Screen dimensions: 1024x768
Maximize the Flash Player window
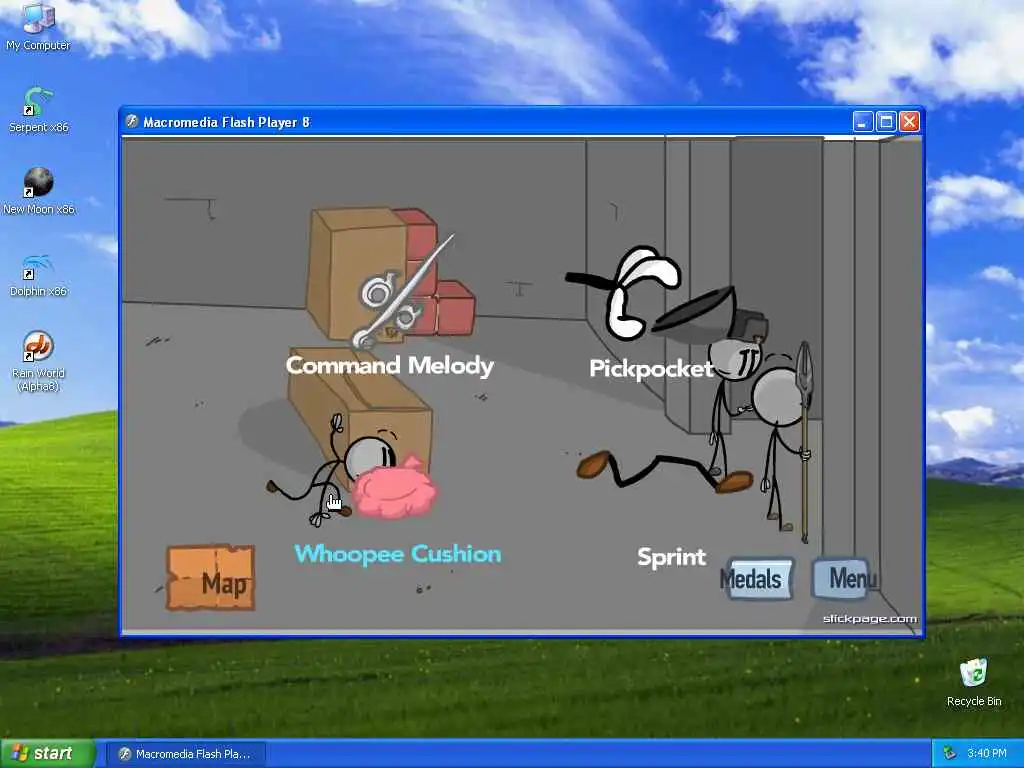[x=886, y=121]
